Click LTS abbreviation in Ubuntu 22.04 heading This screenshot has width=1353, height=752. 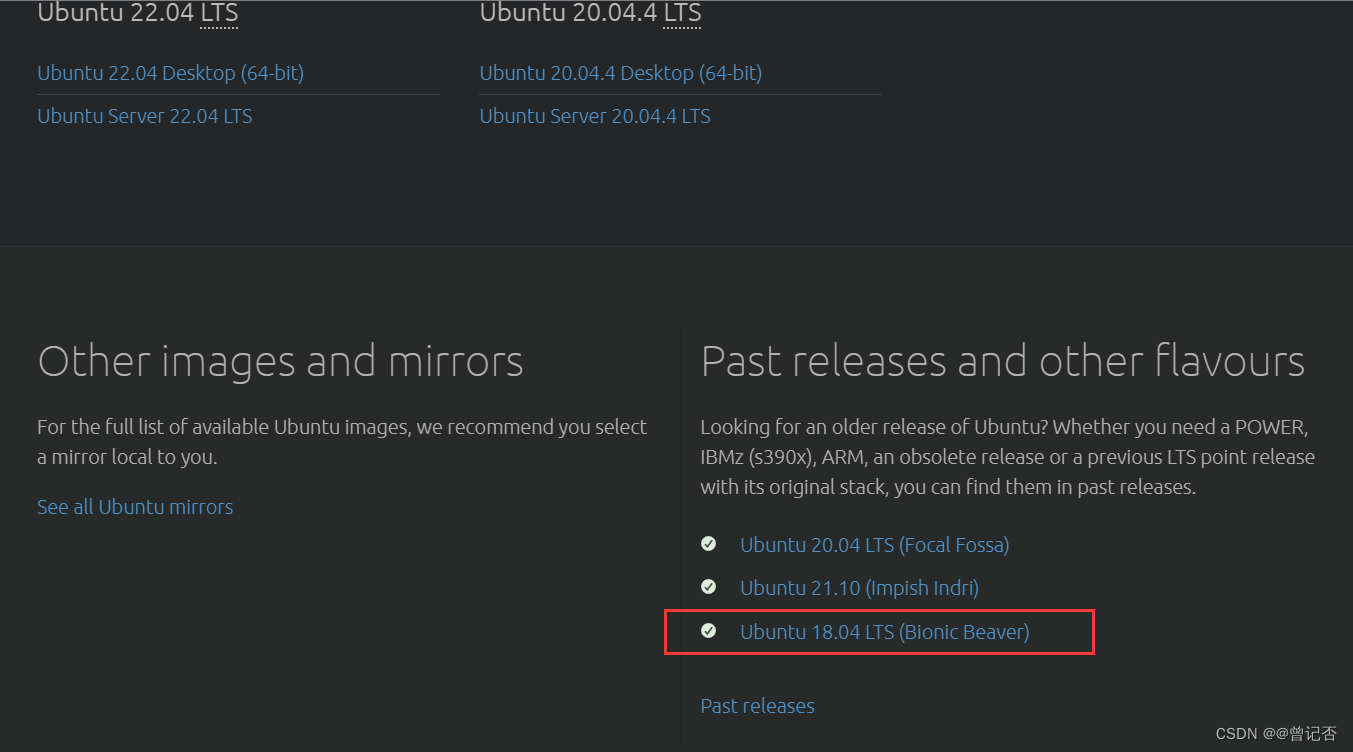219,14
